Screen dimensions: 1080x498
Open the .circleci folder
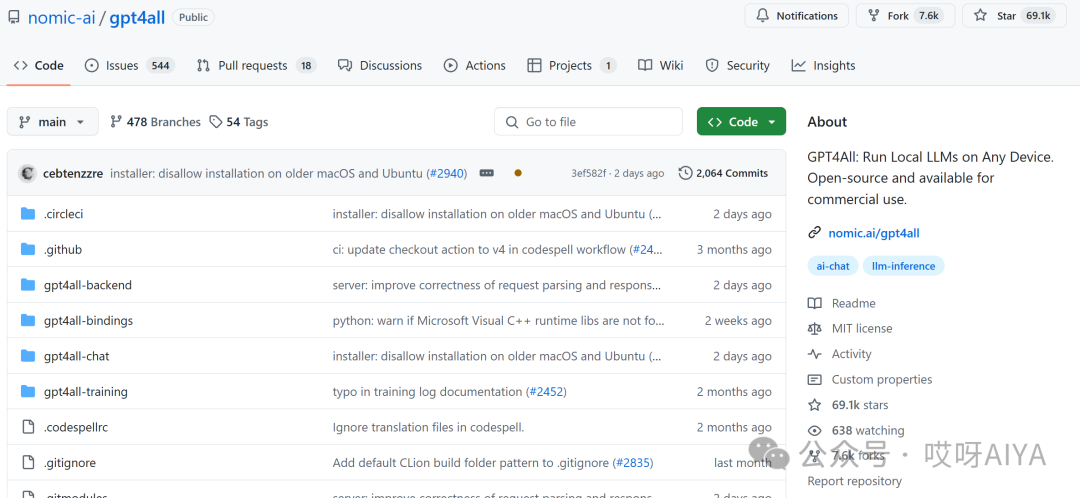coord(63,214)
